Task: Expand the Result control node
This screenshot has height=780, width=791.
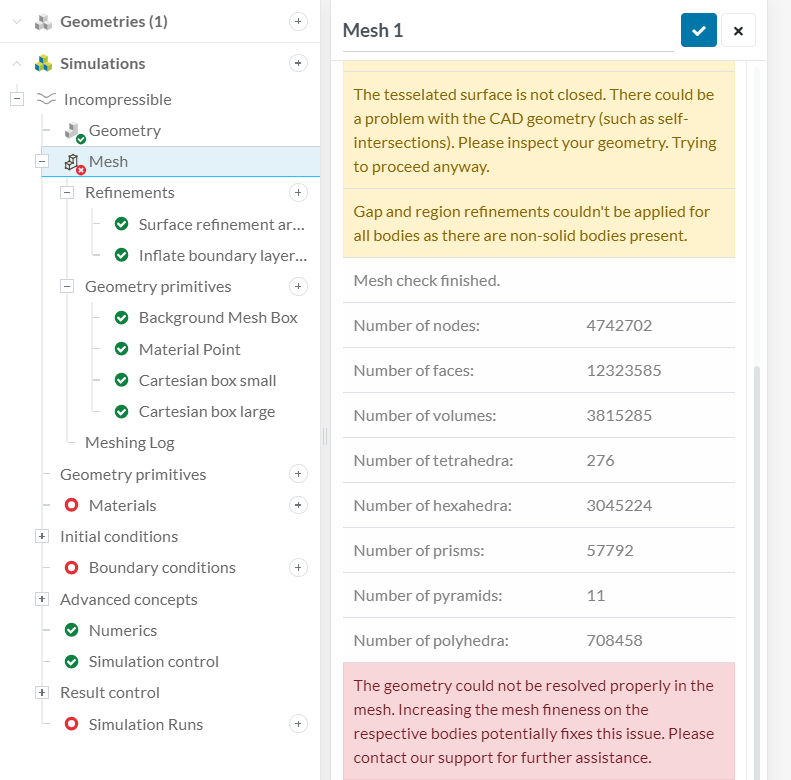Action: pos(42,692)
